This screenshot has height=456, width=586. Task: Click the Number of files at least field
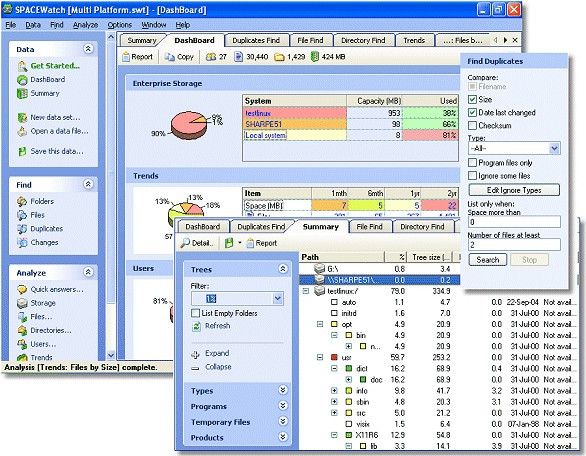tap(514, 245)
